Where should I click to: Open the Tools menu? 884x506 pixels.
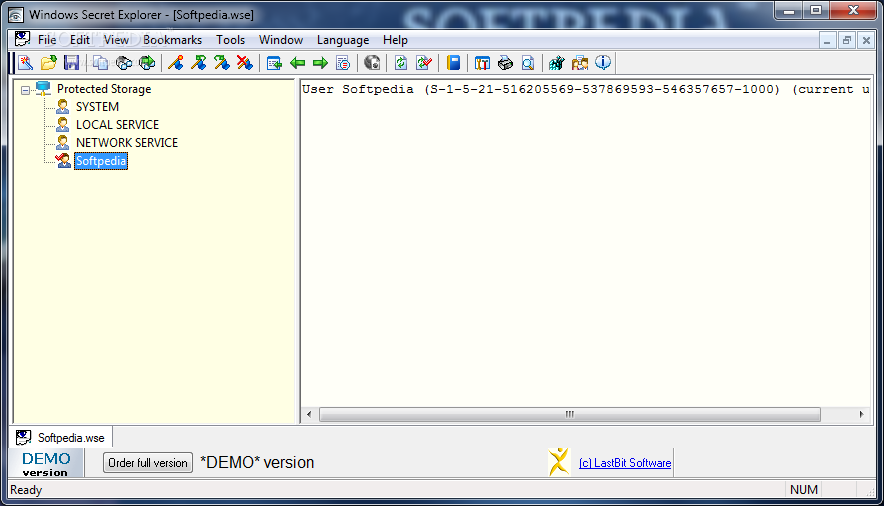[231, 40]
